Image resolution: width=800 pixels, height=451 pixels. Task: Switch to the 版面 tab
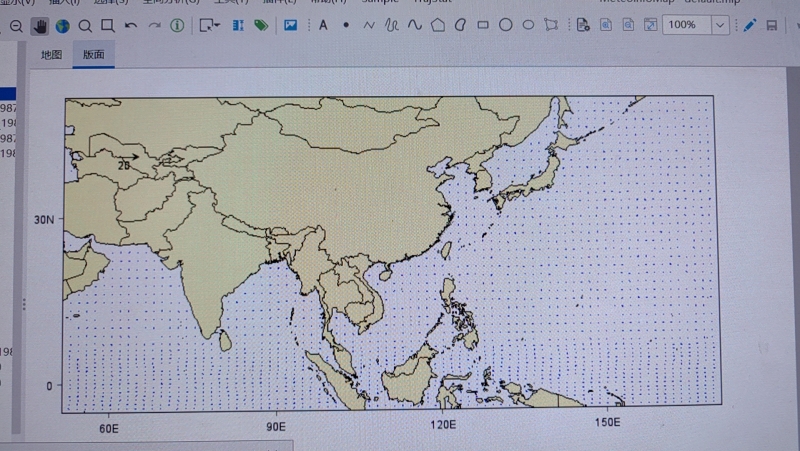coord(93,55)
